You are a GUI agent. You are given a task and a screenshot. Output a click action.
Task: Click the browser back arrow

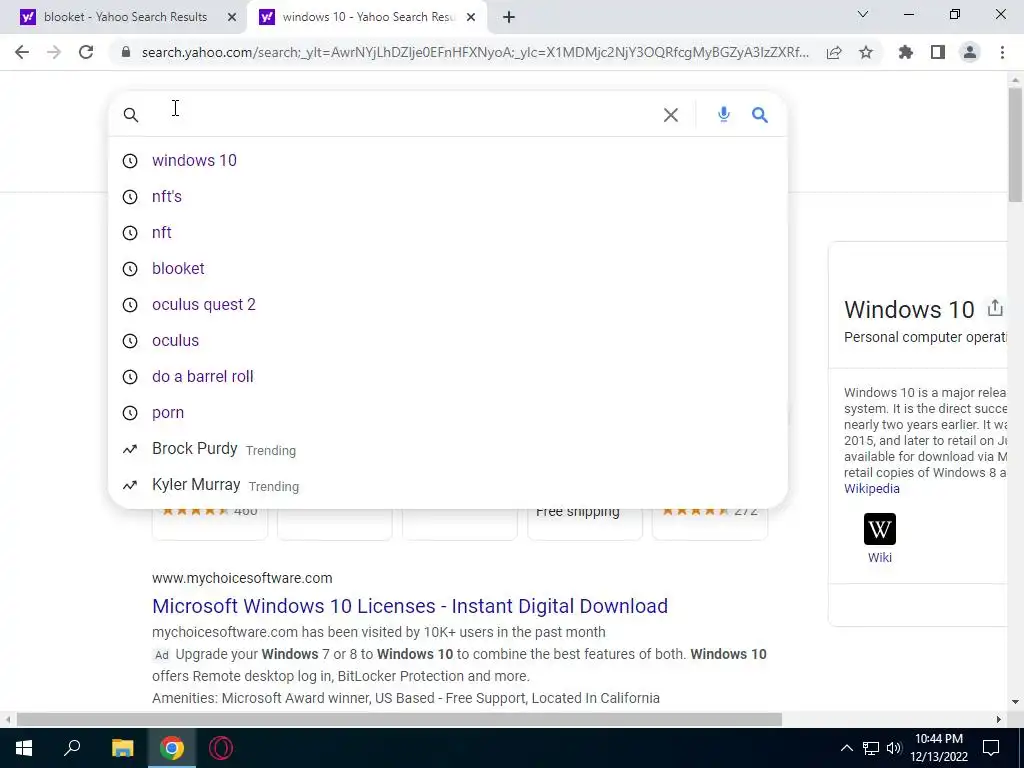(x=22, y=52)
